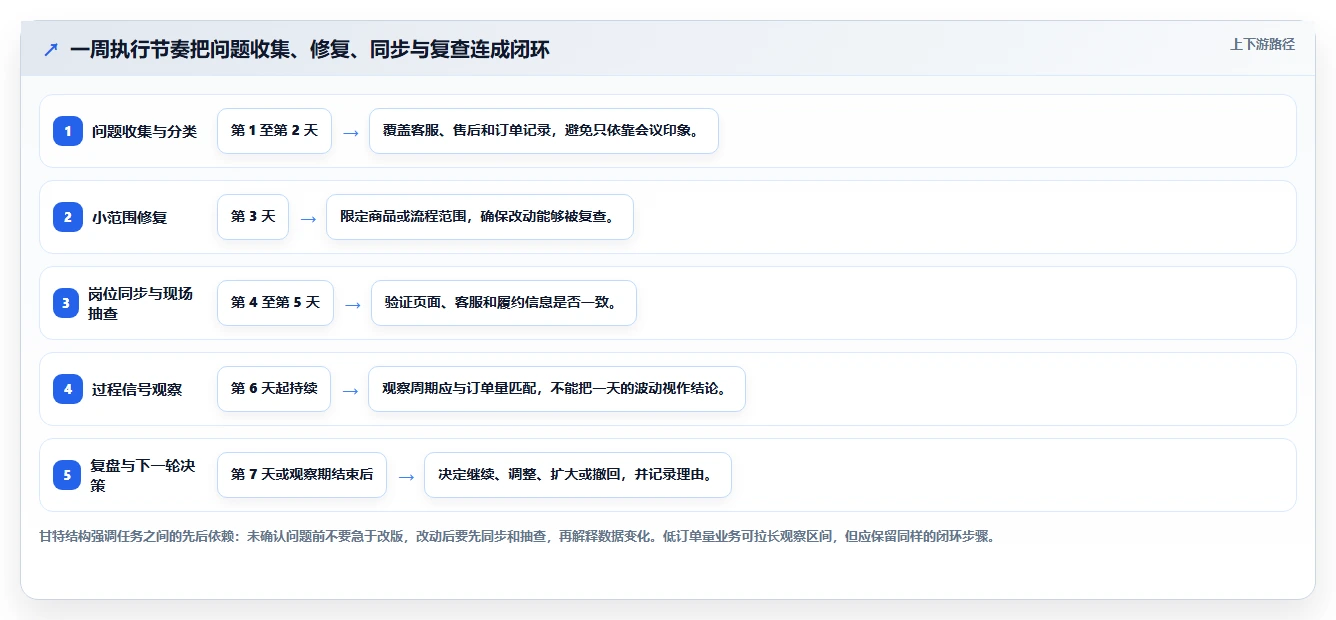Click the 问题收集与分类 step label

144,131
